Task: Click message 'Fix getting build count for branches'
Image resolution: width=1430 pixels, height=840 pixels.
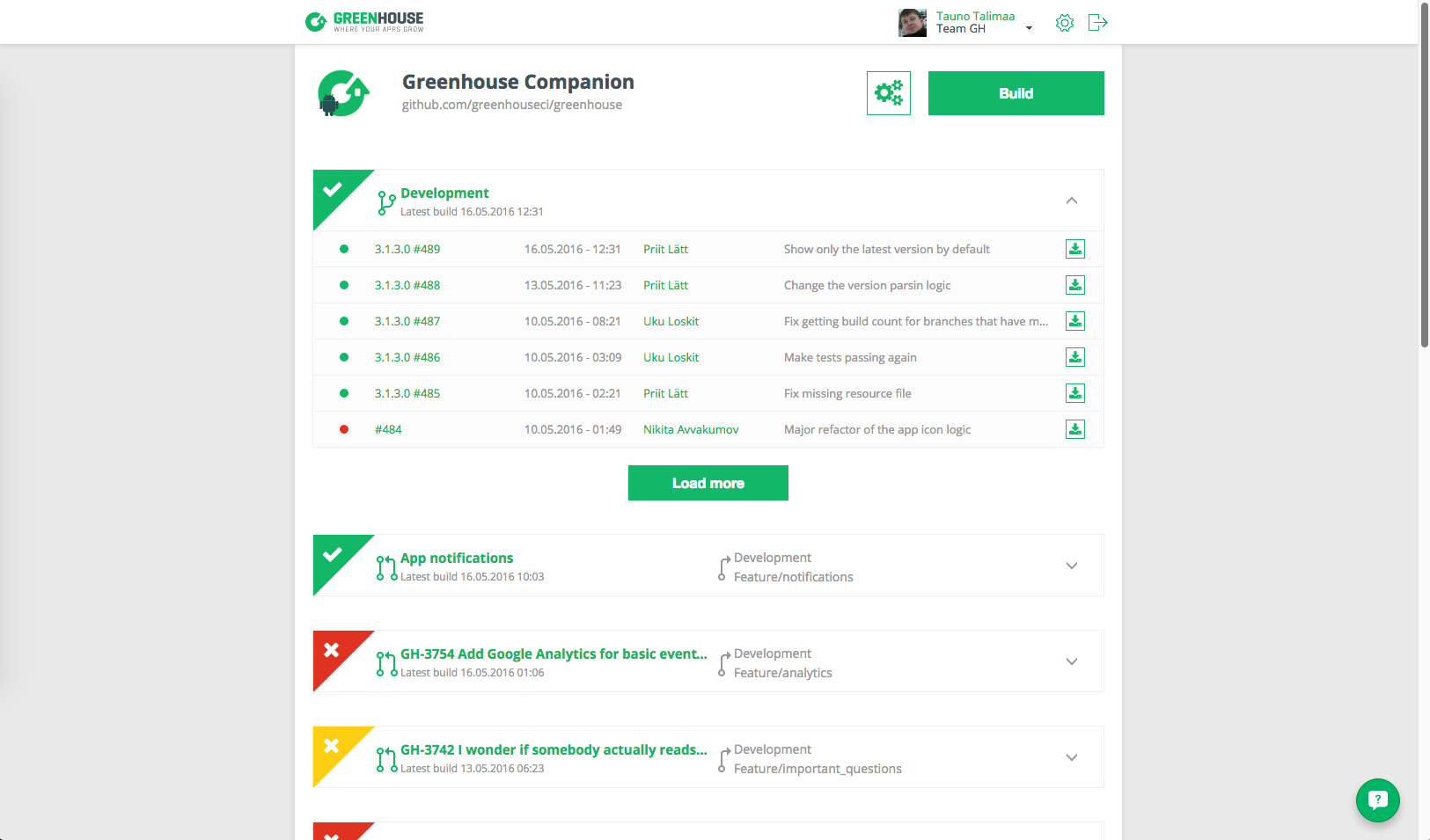Action: point(916,321)
